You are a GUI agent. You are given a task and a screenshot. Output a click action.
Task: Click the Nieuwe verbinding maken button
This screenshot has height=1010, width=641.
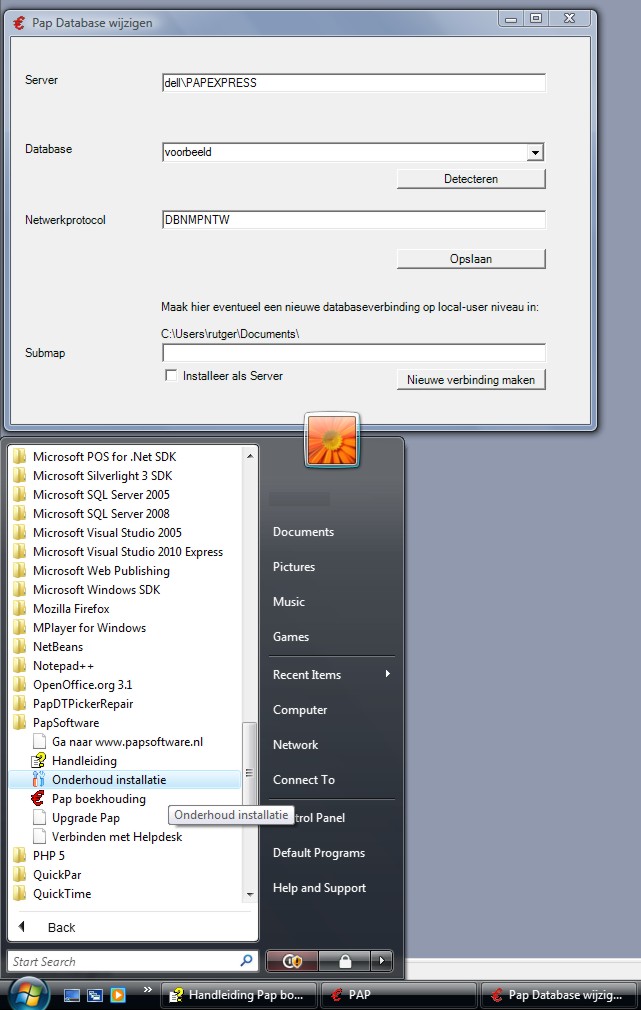470,380
